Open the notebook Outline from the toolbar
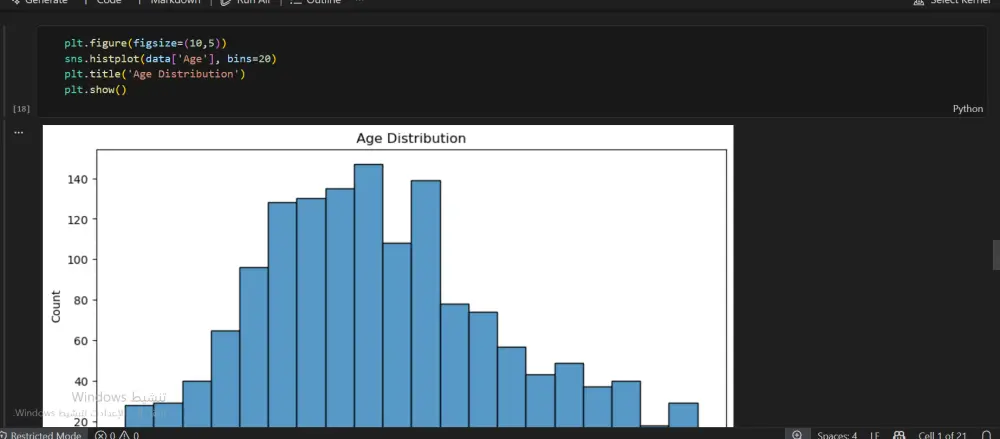Screen dimensions: 1000x439 tap(315, 2)
